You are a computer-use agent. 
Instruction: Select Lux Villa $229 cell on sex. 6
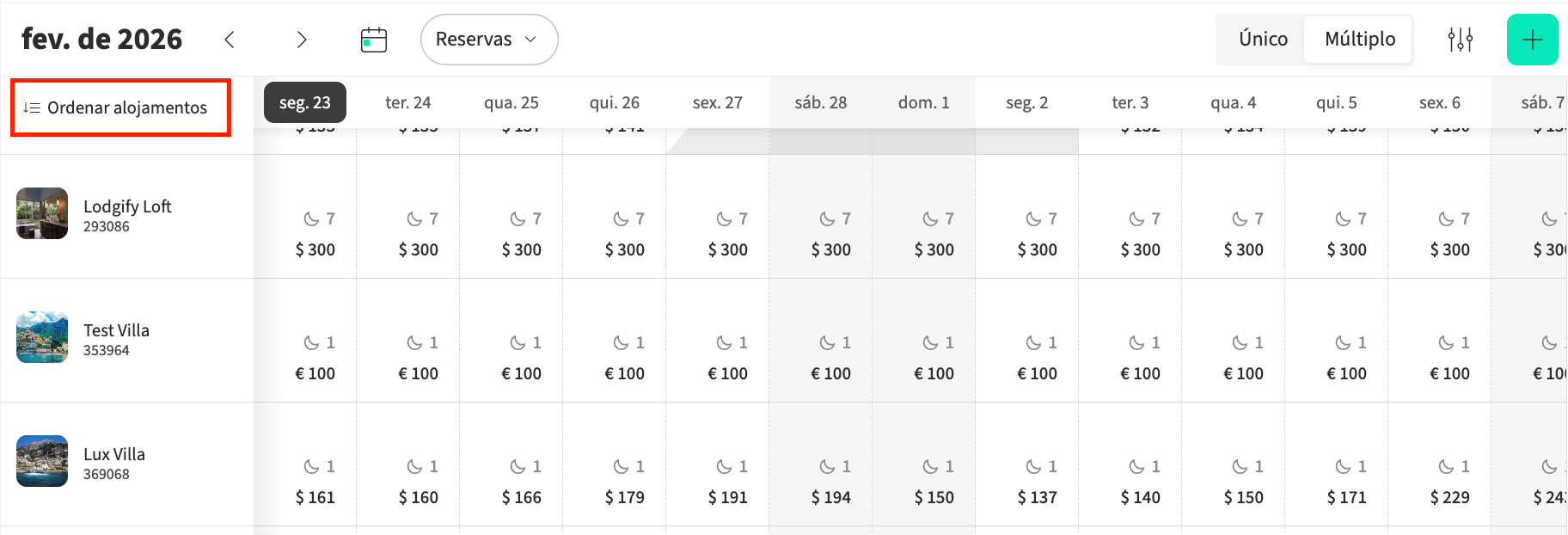click(1449, 497)
